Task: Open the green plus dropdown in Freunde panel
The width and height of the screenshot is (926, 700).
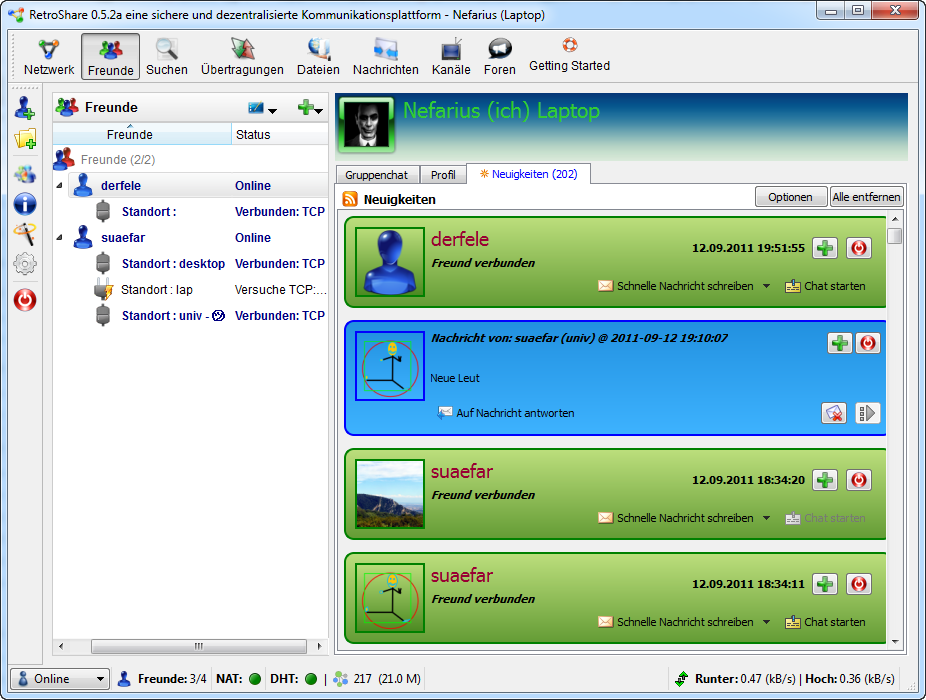Action: 310,108
